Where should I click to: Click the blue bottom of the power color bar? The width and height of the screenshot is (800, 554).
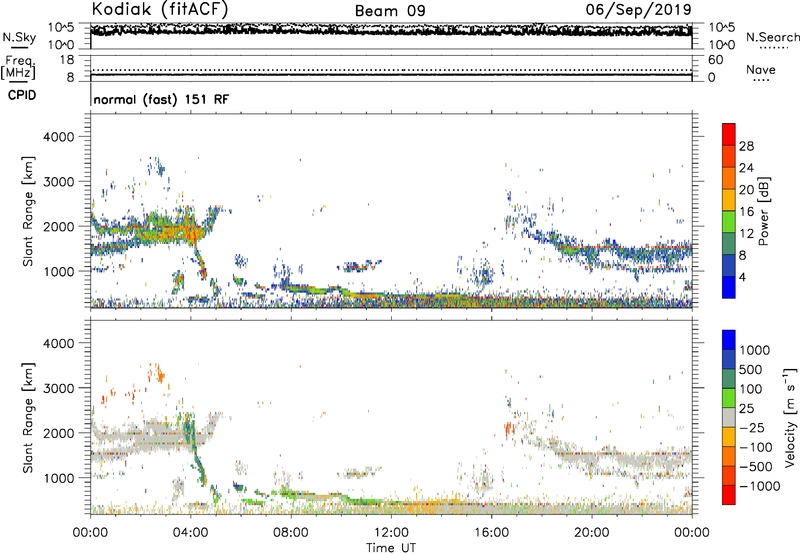729,287
